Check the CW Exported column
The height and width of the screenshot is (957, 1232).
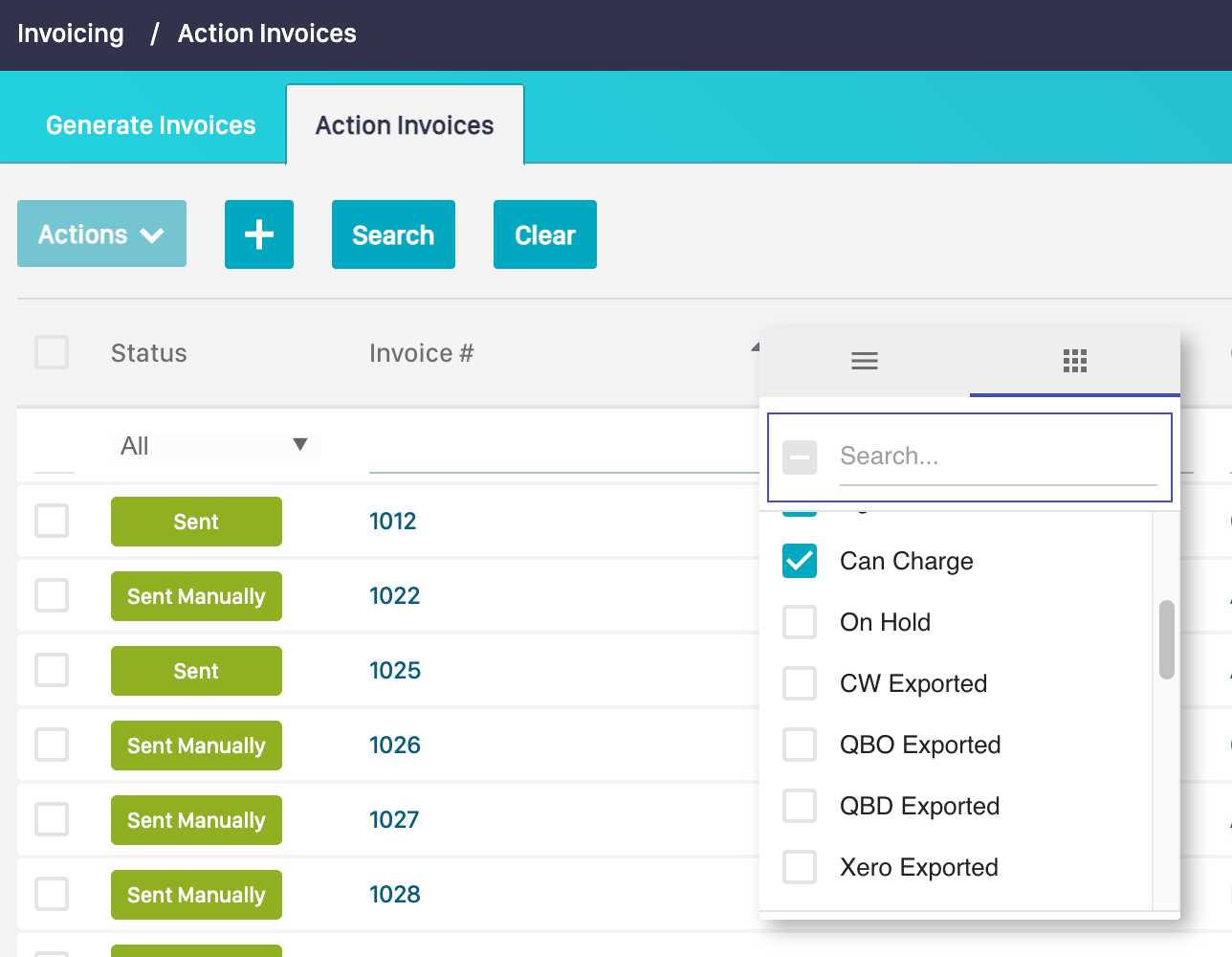point(800,683)
